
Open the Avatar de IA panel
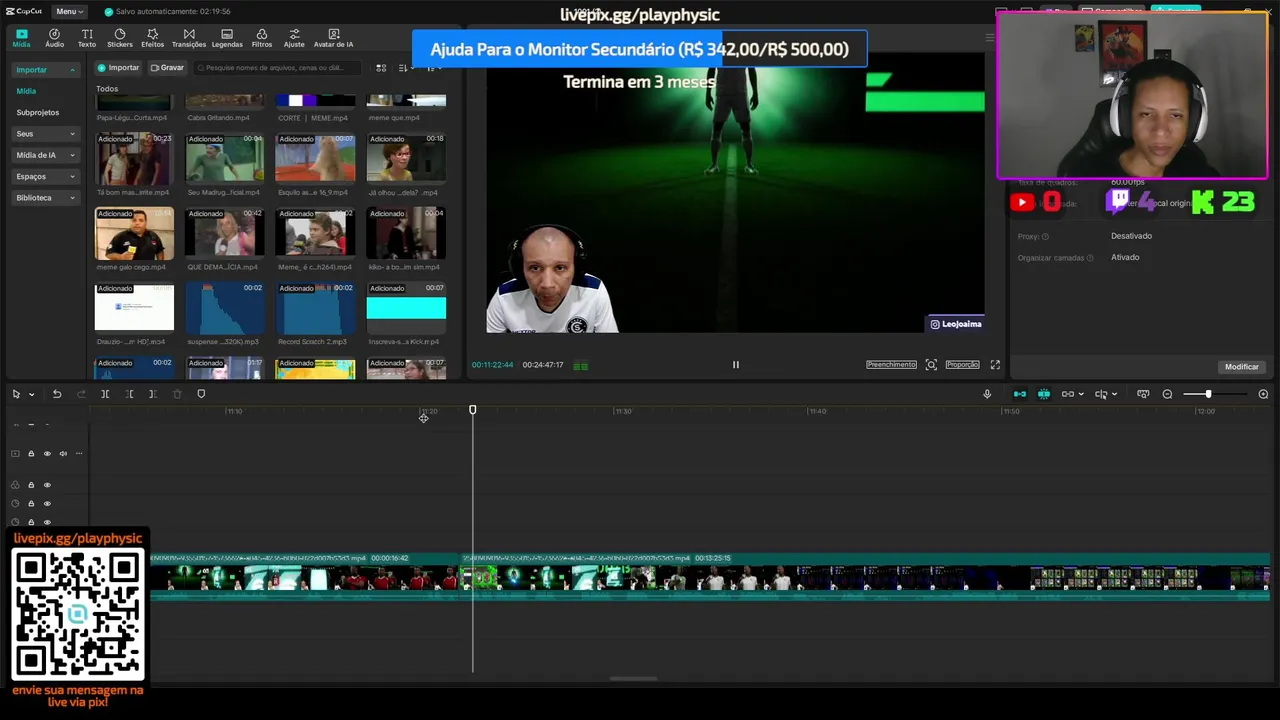point(333,38)
